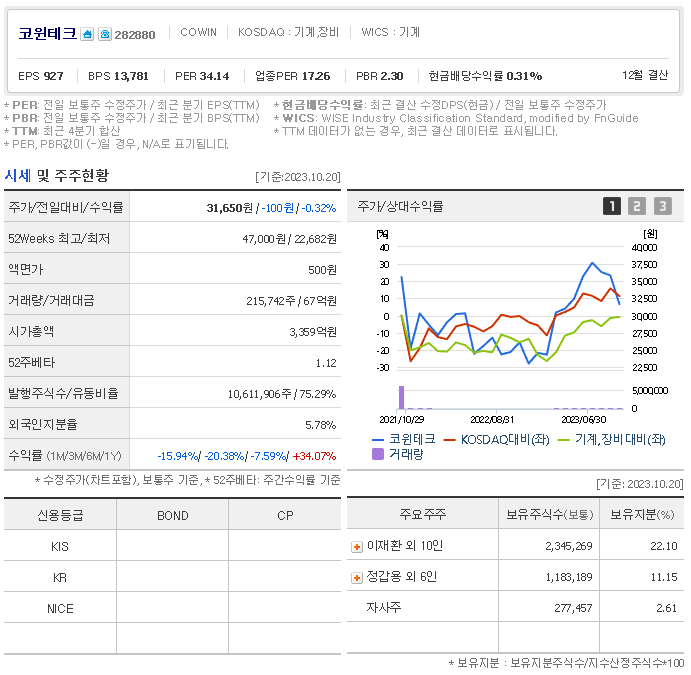
Task: Click the KR credit rating row
Action: coord(172,578)
